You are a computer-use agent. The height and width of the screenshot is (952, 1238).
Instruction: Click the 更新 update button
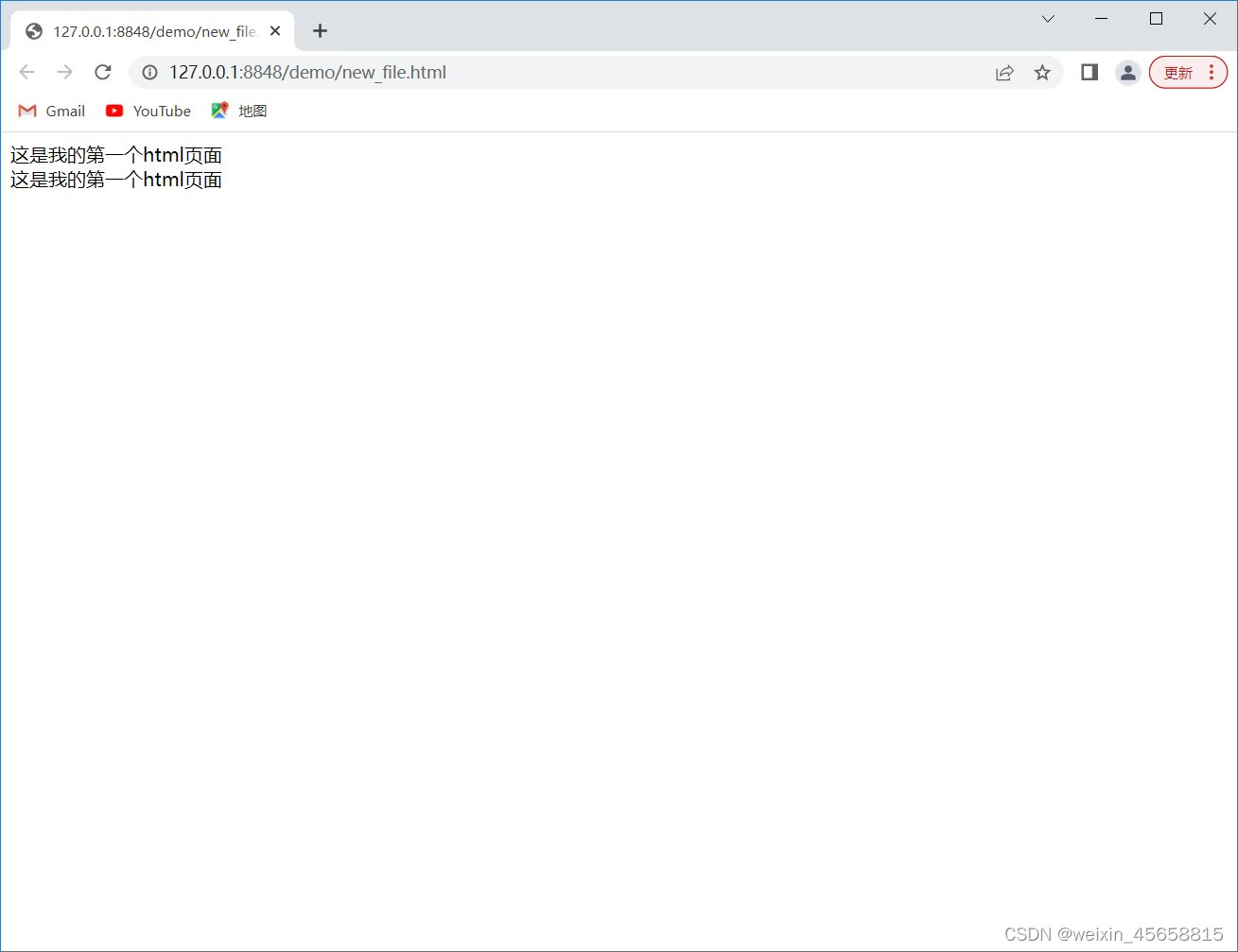1178,73
